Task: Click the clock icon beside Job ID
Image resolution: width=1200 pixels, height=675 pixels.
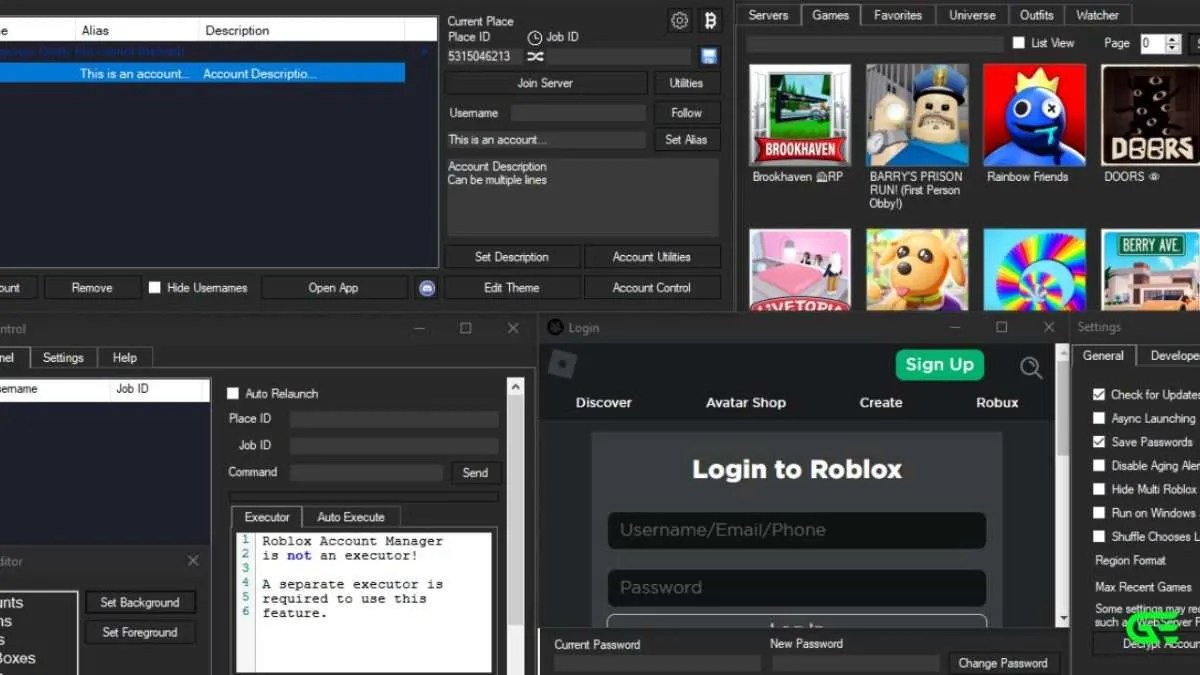Action: [x=535, y=38]
